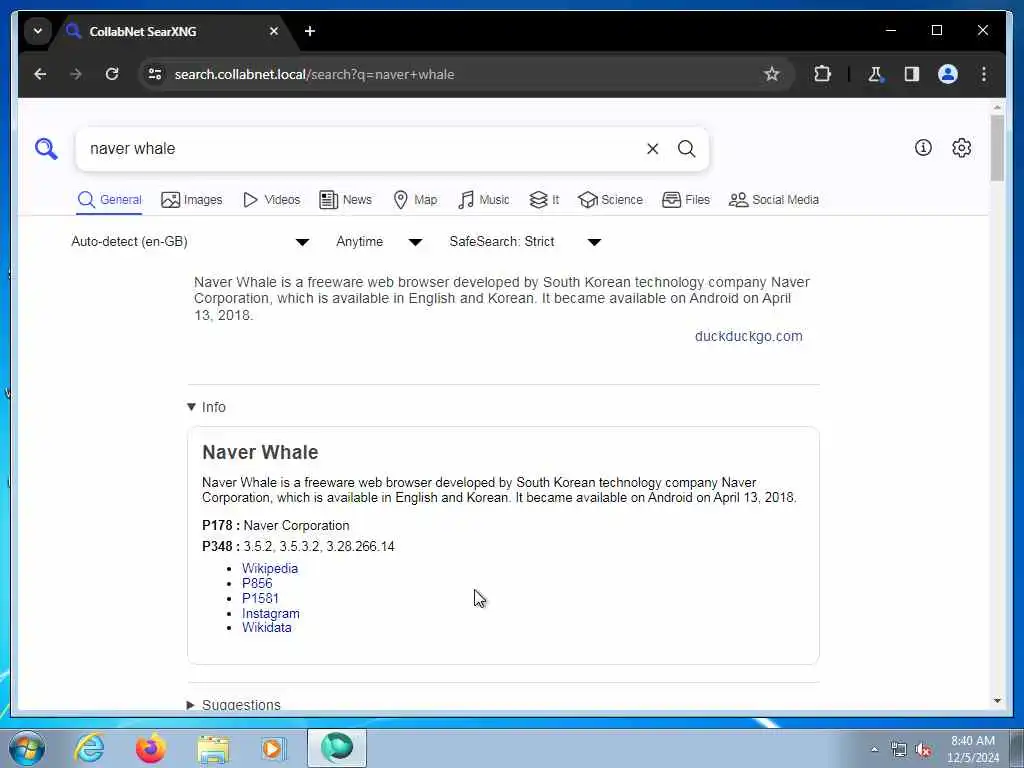Image resolution: width=1024 pixels, height=768 pixels.
Task: Open the profile avatar menu
Action: click(x=948, y=74)
